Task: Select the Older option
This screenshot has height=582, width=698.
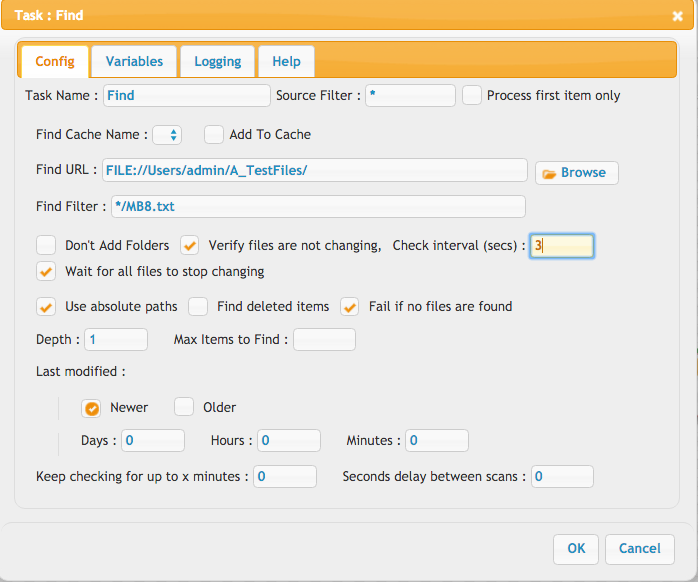Action: (184, 407)
